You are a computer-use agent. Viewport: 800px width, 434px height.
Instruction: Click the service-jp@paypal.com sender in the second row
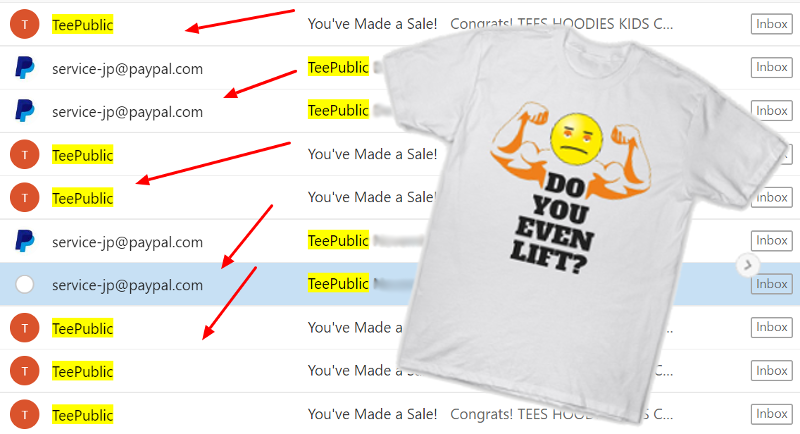(127, 69)
